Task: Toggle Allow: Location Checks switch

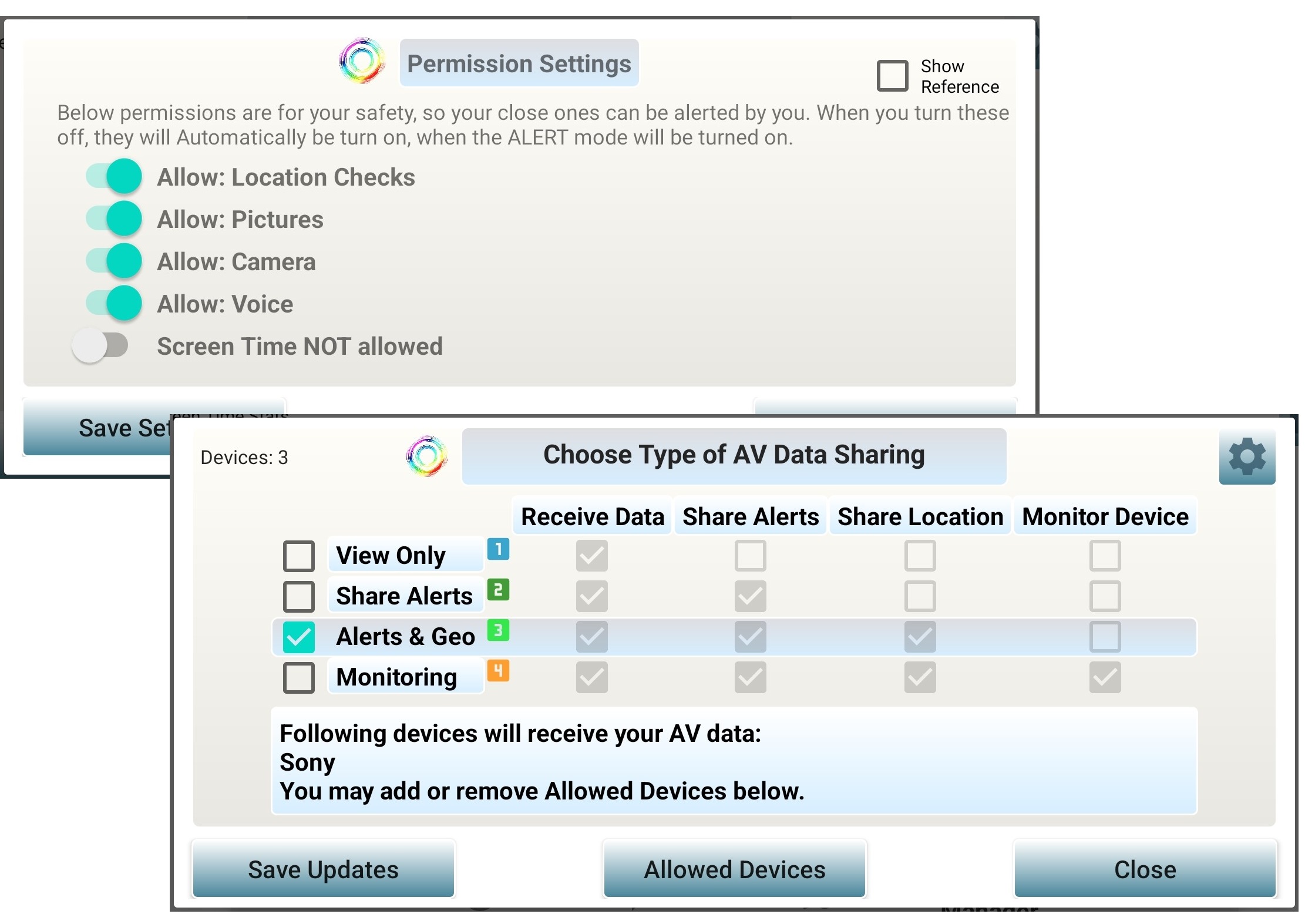Action: (114, 176)
